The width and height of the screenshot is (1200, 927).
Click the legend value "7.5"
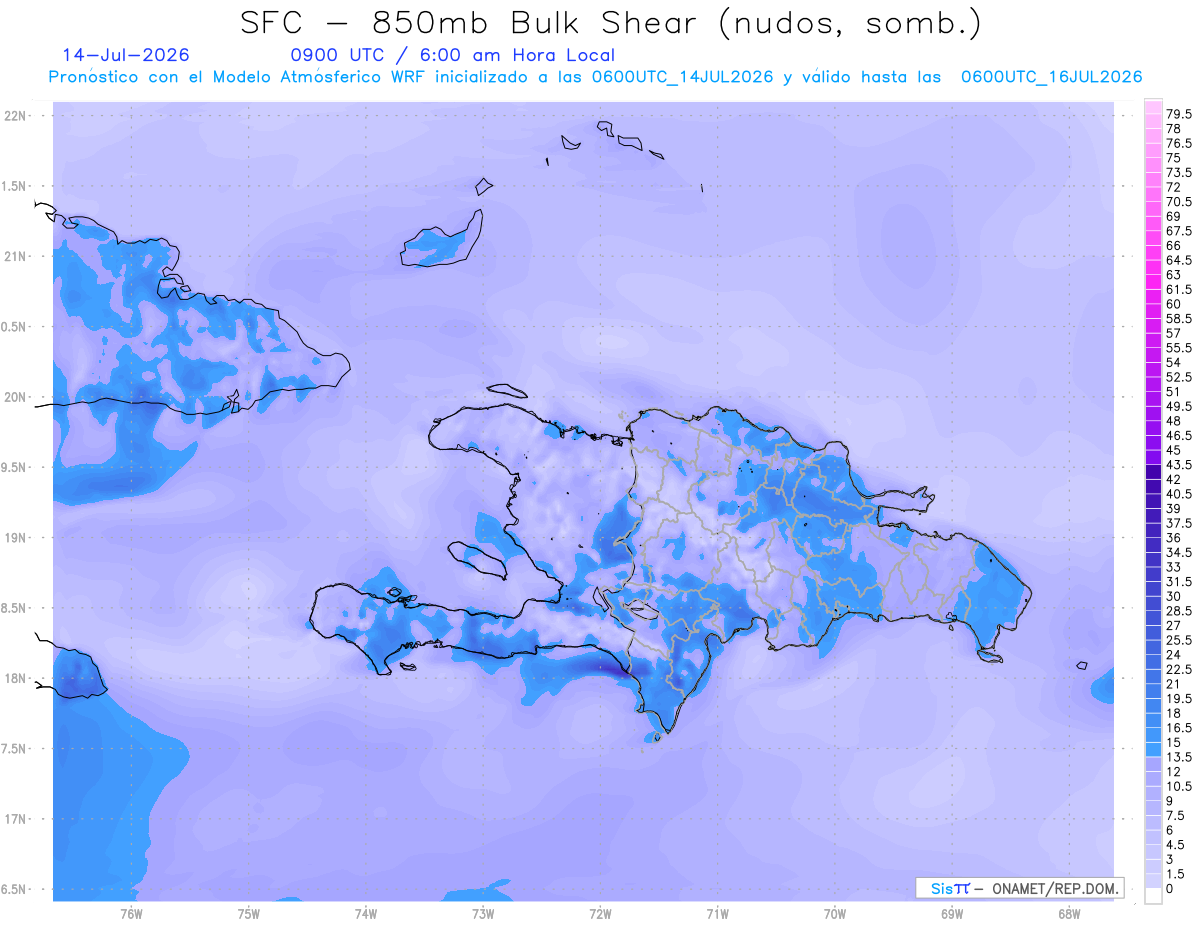point(1177,815)
